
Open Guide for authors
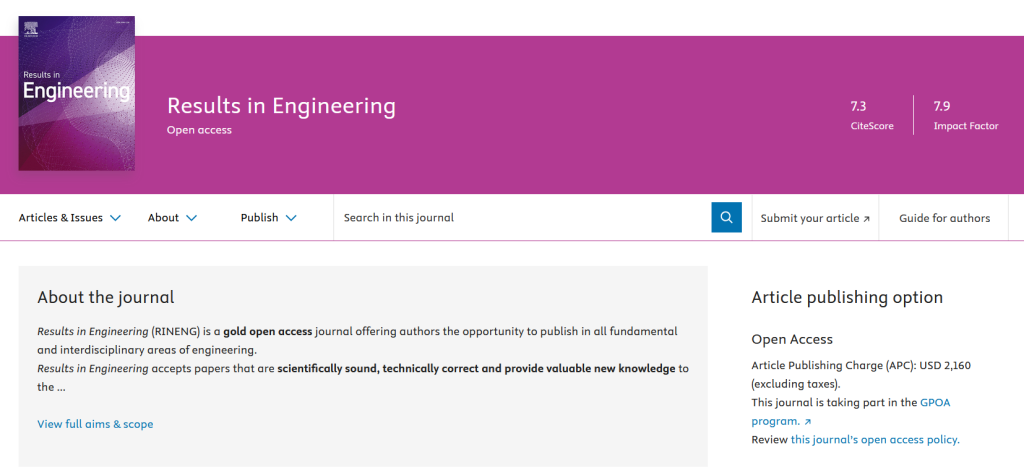click(944, 217)
